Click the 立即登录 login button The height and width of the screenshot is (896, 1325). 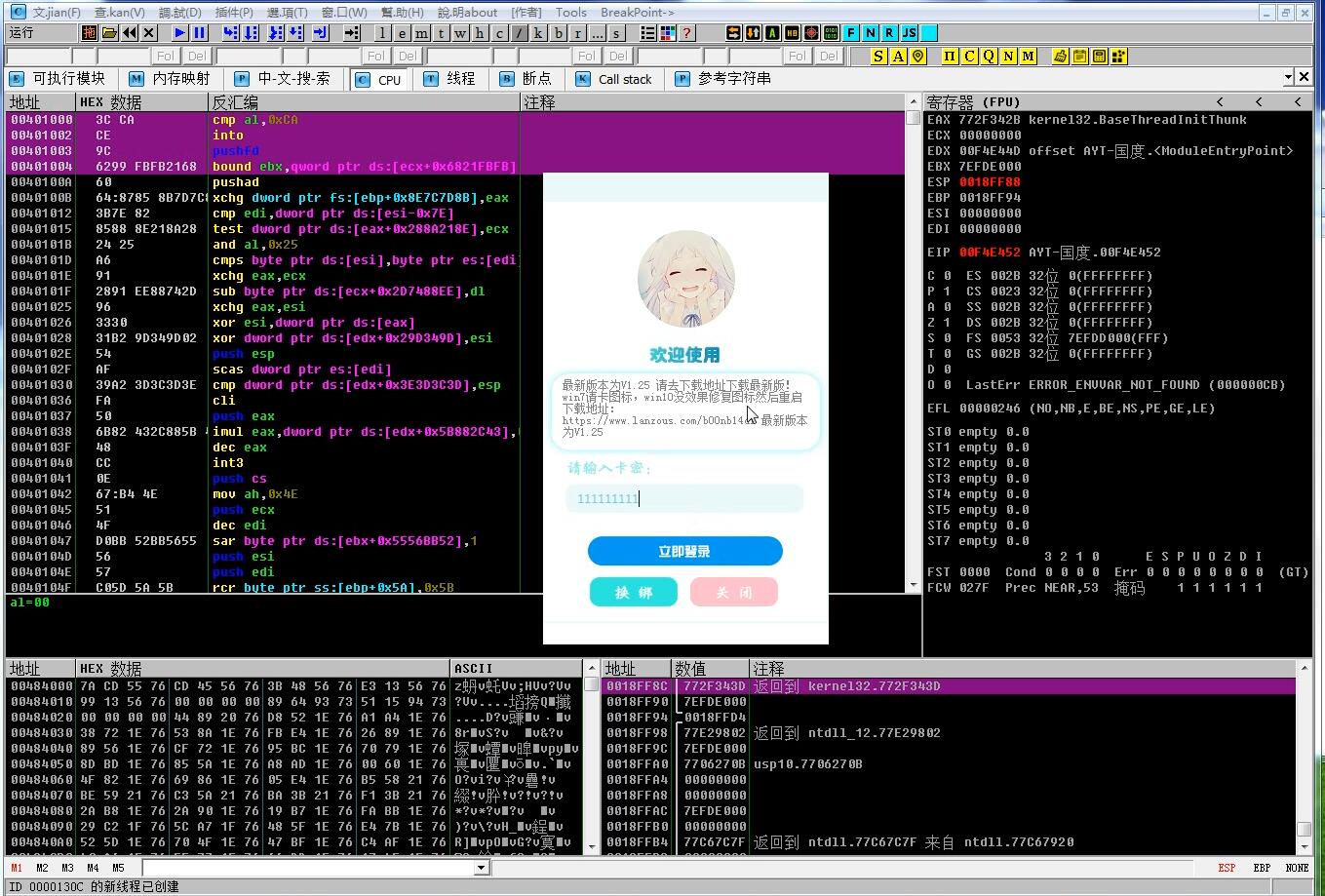(684, 551)
